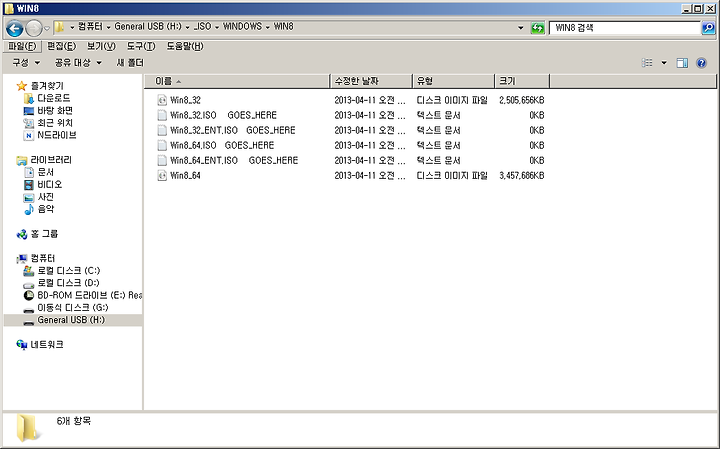The width and height of the screenshot is (720, 449).
Task: Open view options dropdown arrow
Action: (664, 63)
